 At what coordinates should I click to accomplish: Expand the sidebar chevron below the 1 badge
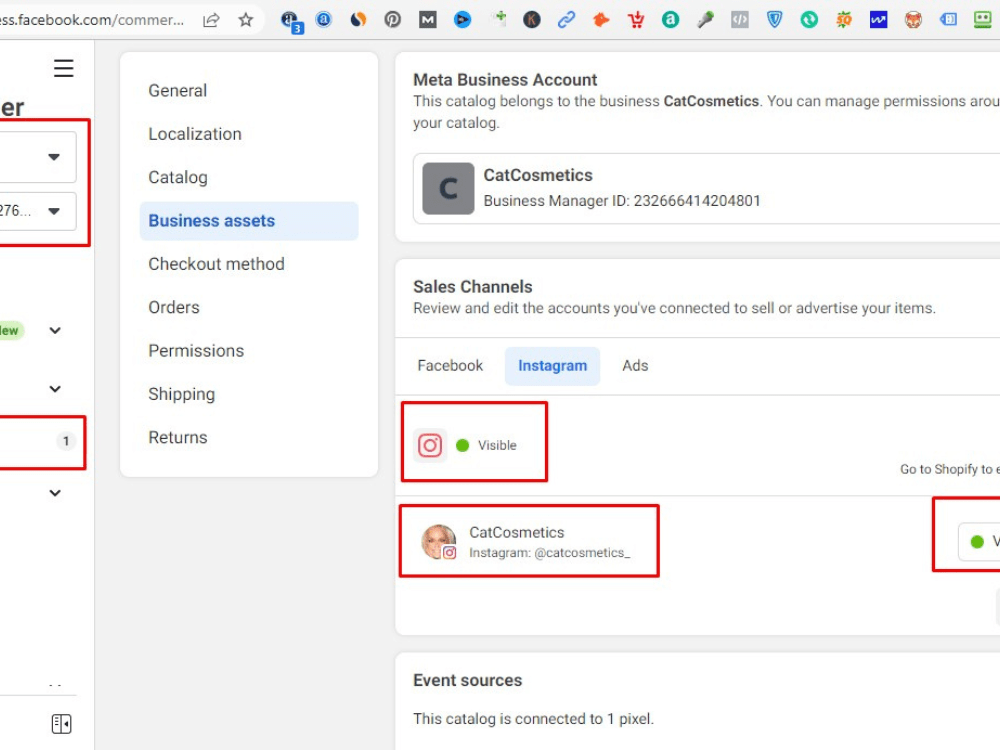55,492
